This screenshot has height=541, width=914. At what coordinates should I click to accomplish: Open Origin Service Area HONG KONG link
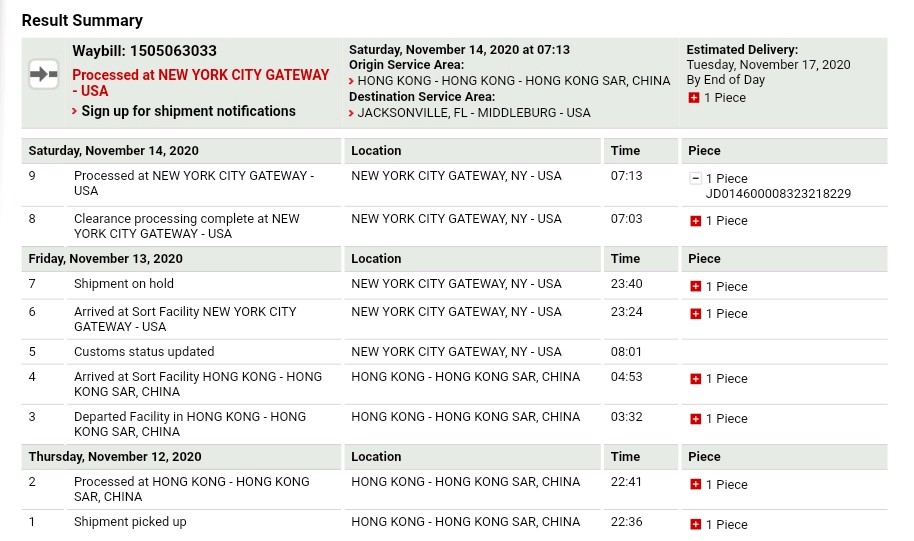click(x=514, y=80)
